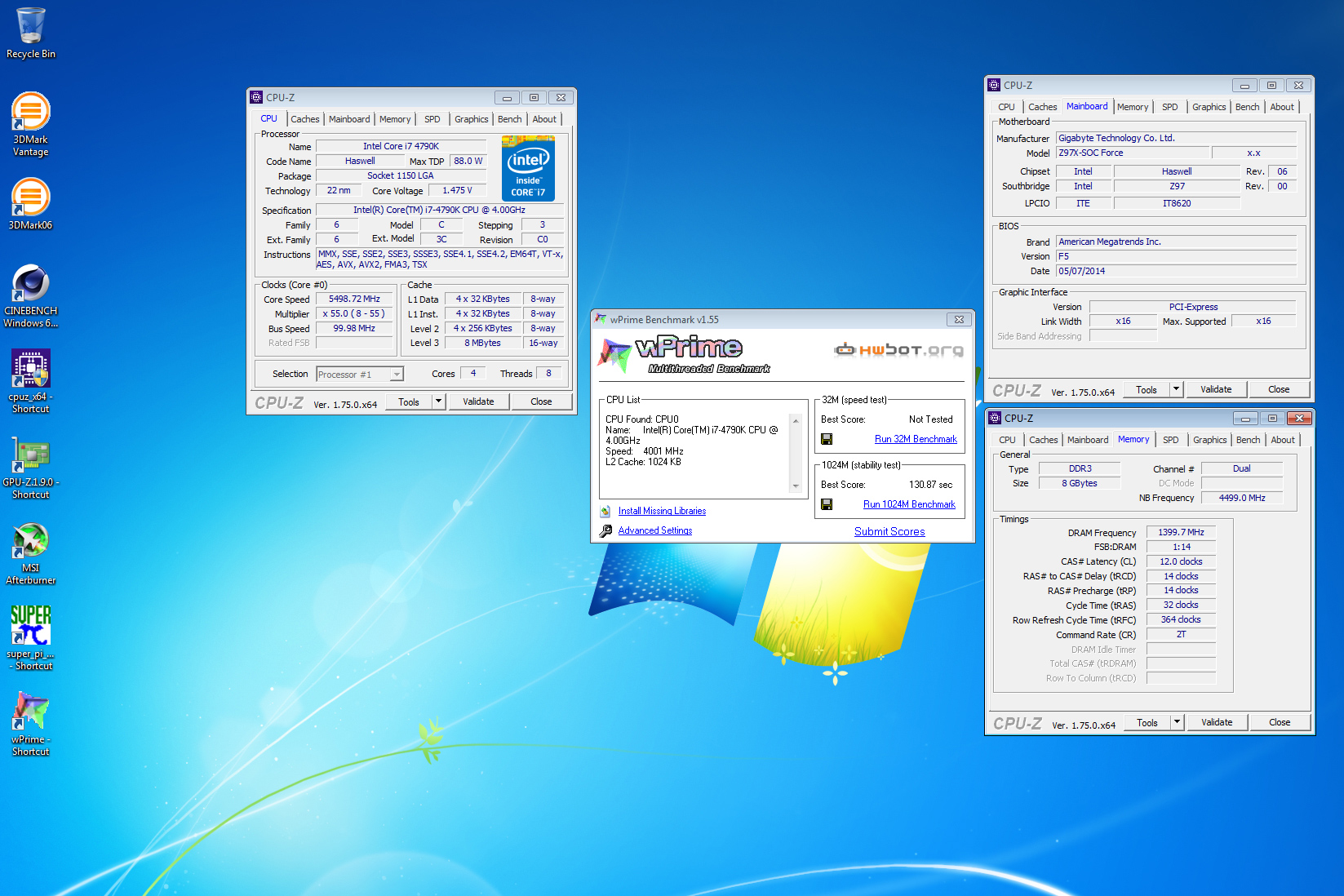
Task: Open Memory tab in left CPU-Z window
Action: tap(395, 119)
